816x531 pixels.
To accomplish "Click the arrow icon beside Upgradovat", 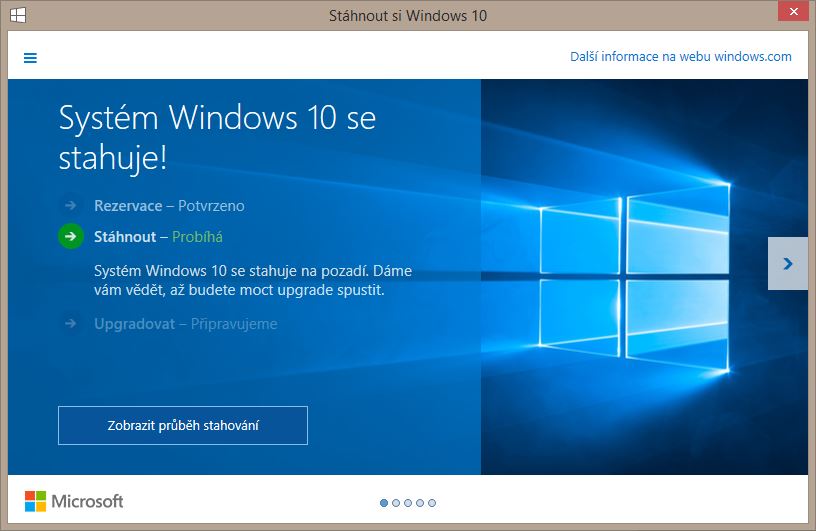I will point(71,324).
